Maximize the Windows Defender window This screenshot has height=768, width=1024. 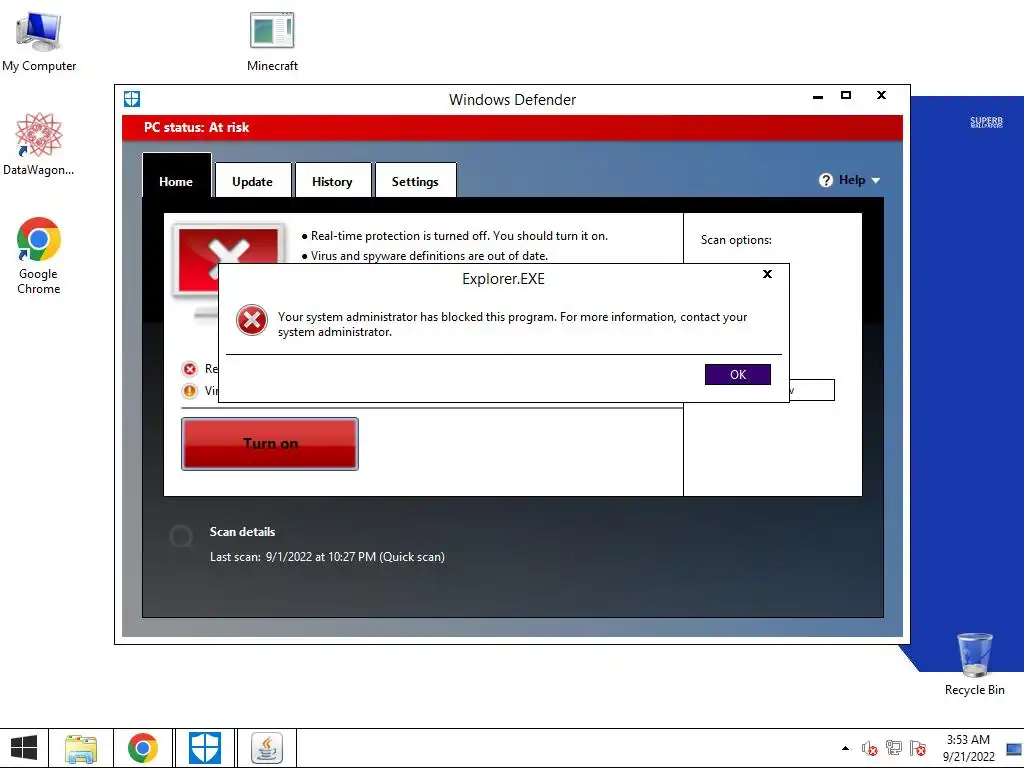tap(846, 95)
